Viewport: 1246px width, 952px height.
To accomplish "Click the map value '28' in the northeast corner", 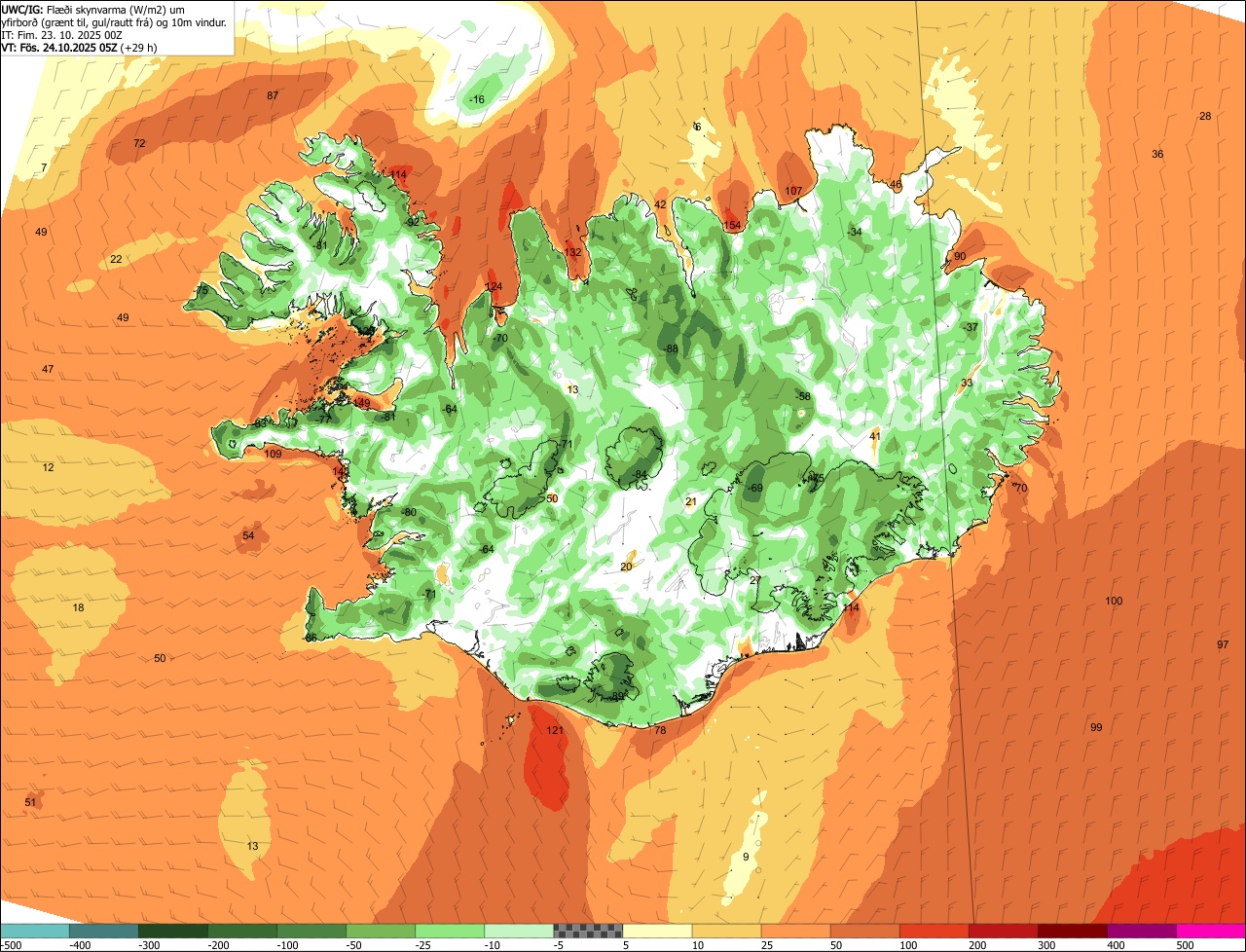I will tap(1205, 116).
